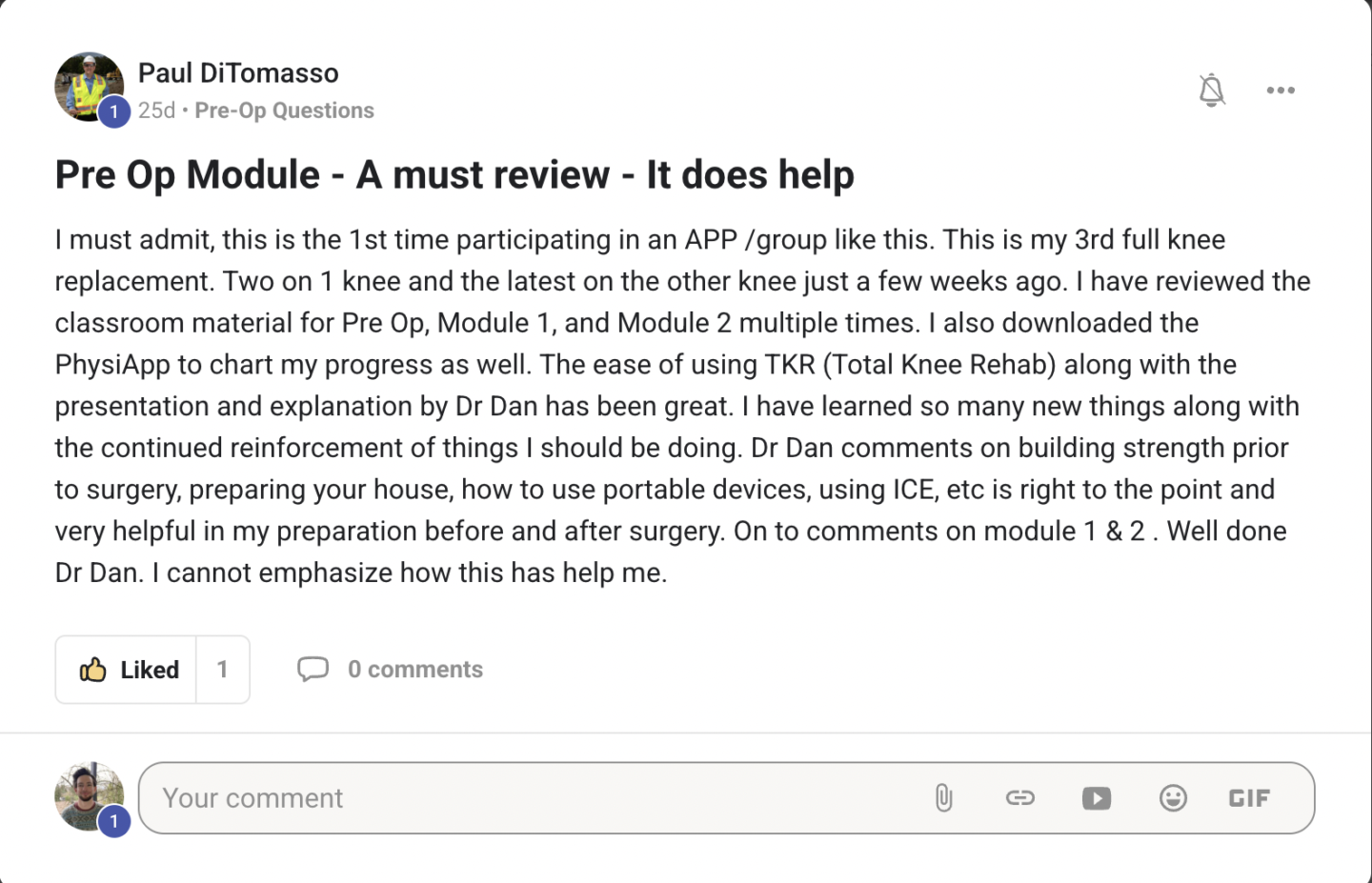Viewport: 1372px width, 883px height.
Task: Focus the Your comment input field
Action: pyautogui.click(x=534, y=798)
